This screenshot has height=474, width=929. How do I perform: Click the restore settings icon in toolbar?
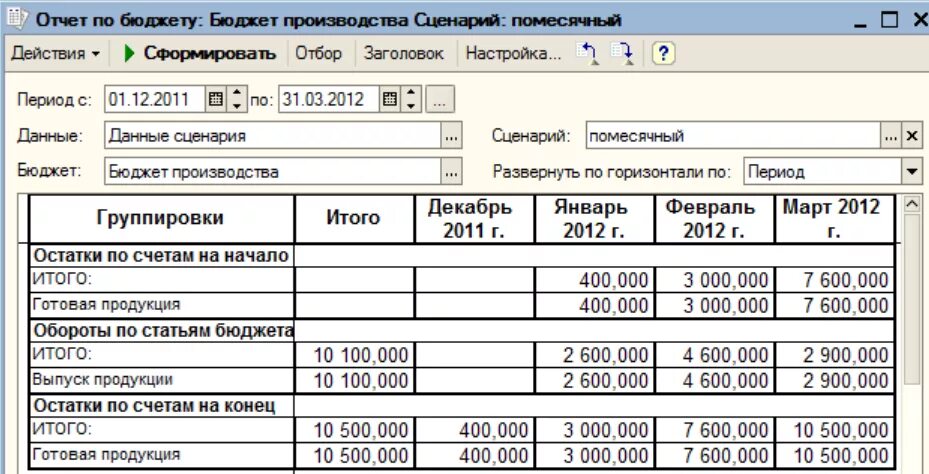pos(587,53)
